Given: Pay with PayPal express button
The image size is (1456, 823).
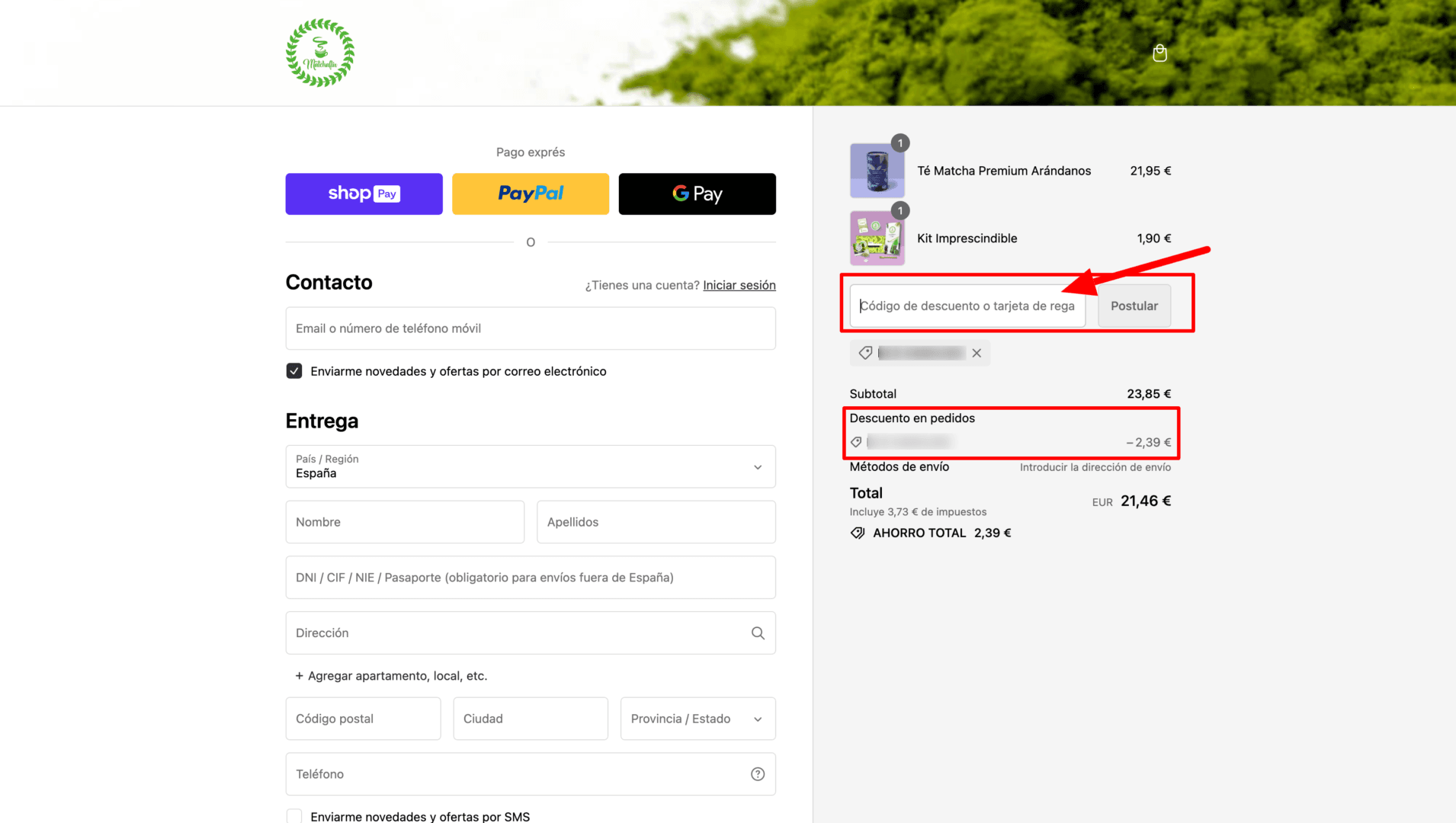Looking at the screenshot, I should pos(531,194).
